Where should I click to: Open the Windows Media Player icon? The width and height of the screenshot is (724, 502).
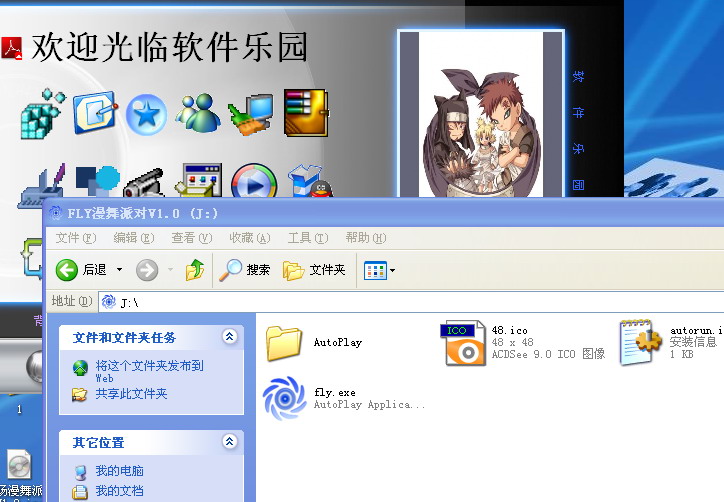tap(253, 181)
